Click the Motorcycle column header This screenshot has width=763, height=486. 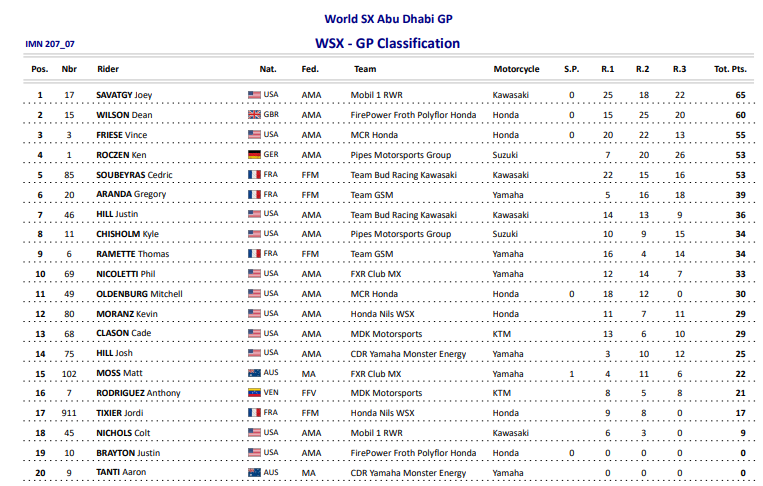516,69
